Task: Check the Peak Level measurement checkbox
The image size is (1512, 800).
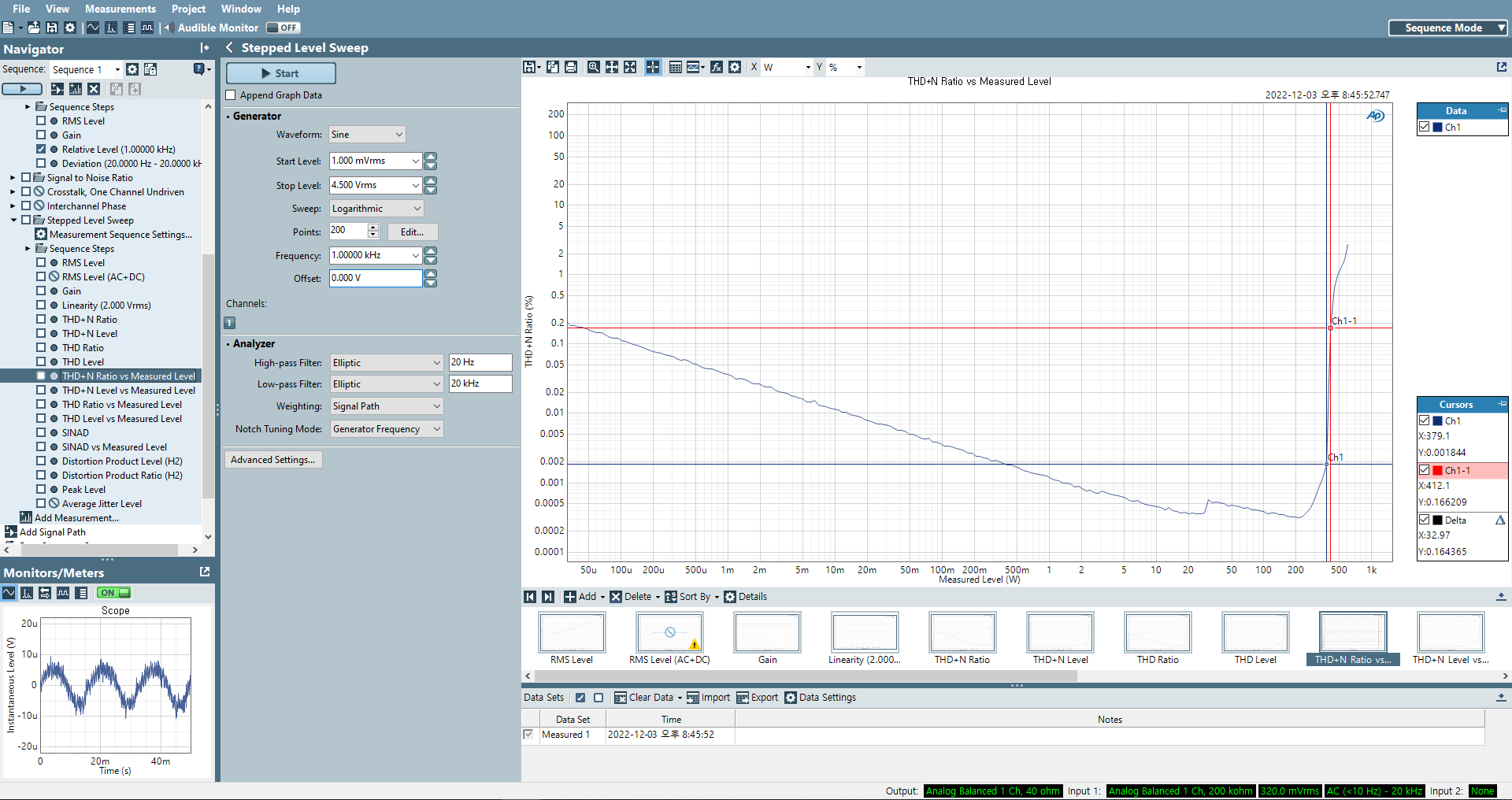Action: click(41, 489)
